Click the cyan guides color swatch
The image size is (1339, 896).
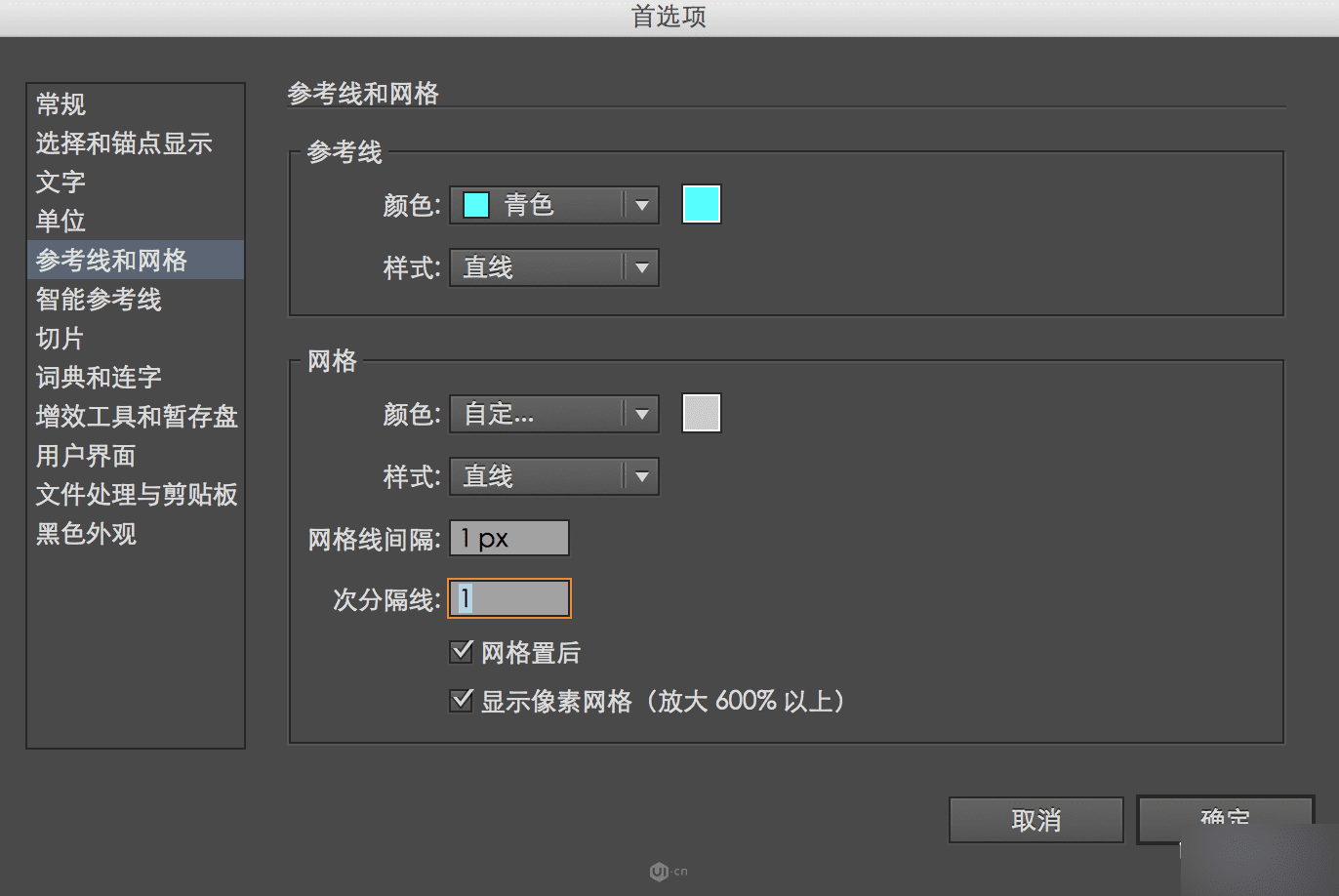[701, 205]
